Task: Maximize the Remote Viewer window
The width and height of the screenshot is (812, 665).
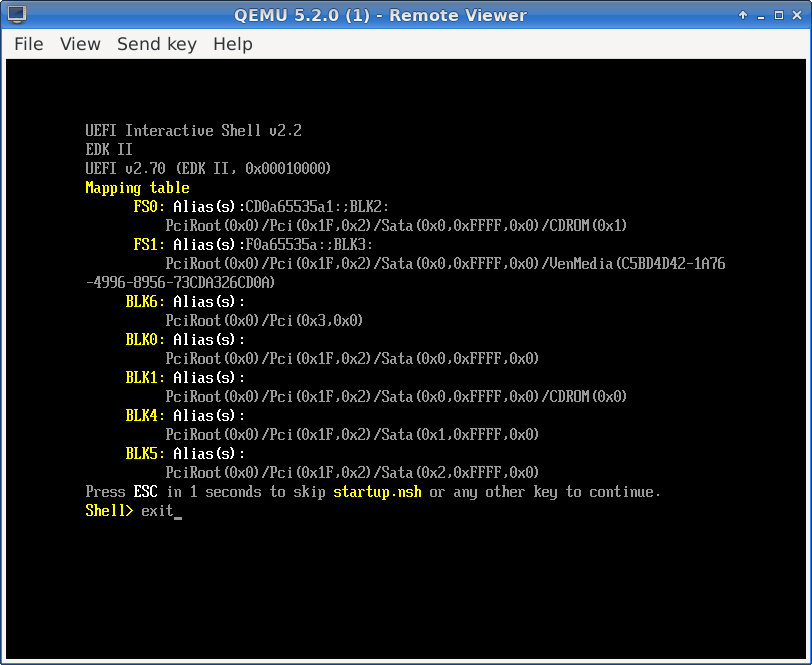Action: pyautogui.click(x=777, y=15)
